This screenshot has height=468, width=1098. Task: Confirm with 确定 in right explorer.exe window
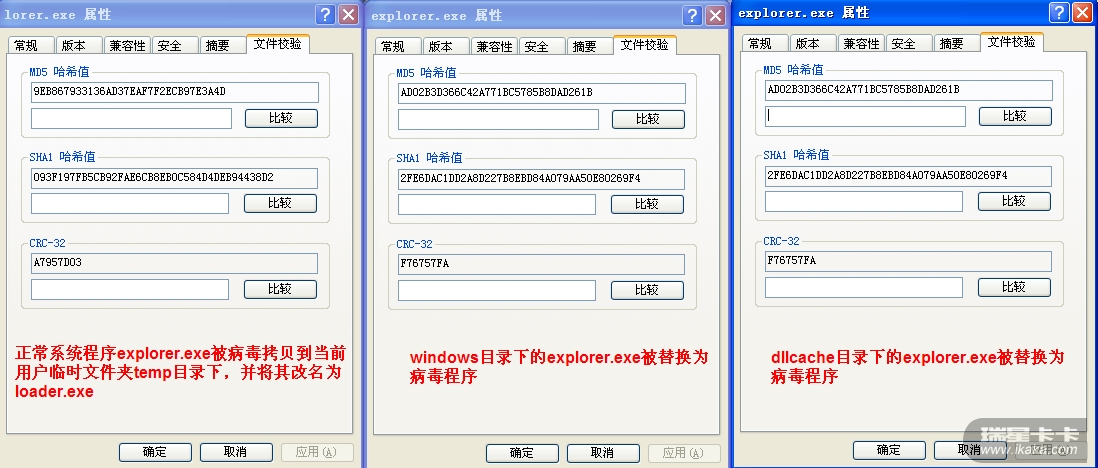coord(889,450)
